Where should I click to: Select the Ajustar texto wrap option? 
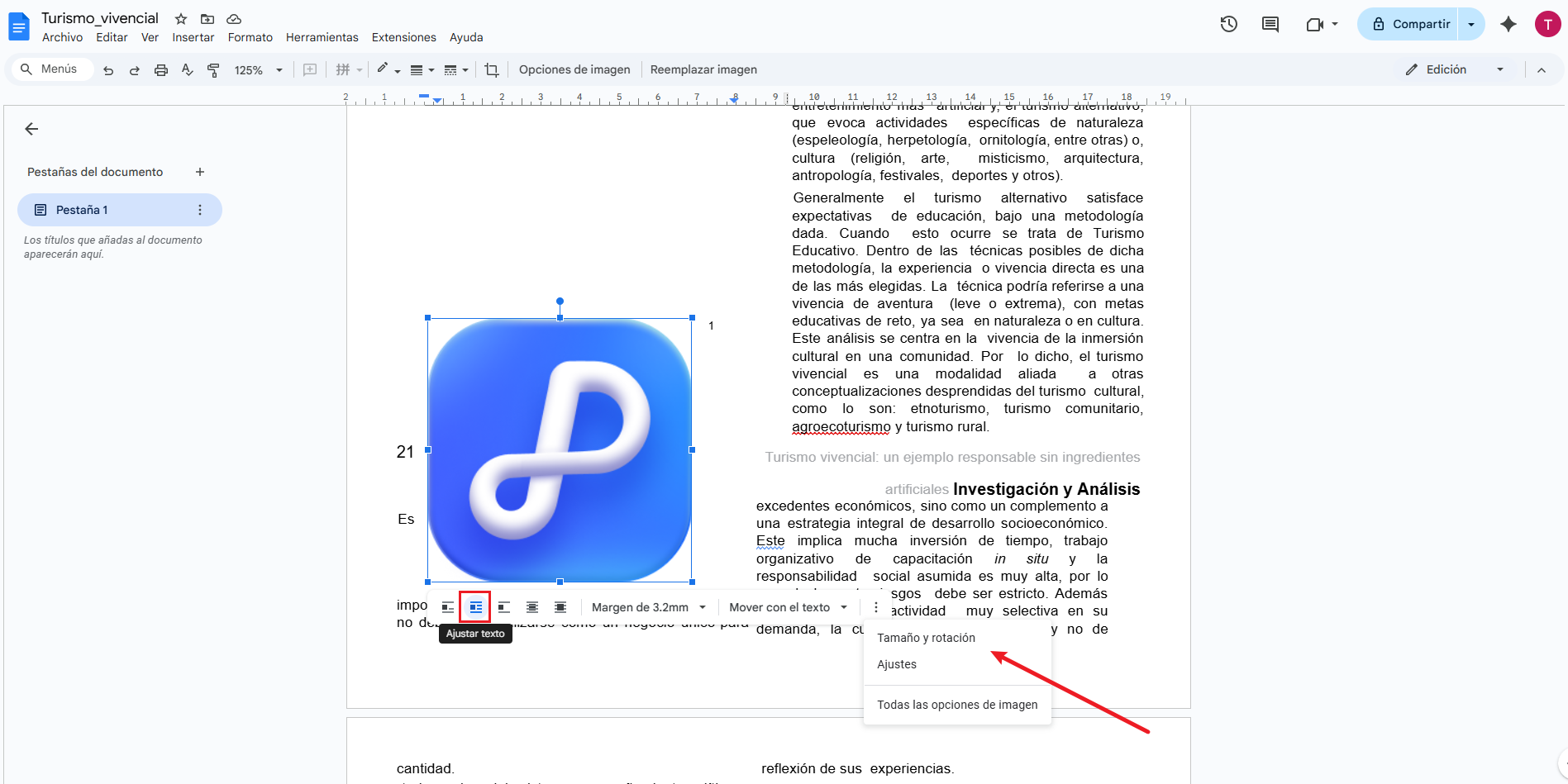[476, 607]
